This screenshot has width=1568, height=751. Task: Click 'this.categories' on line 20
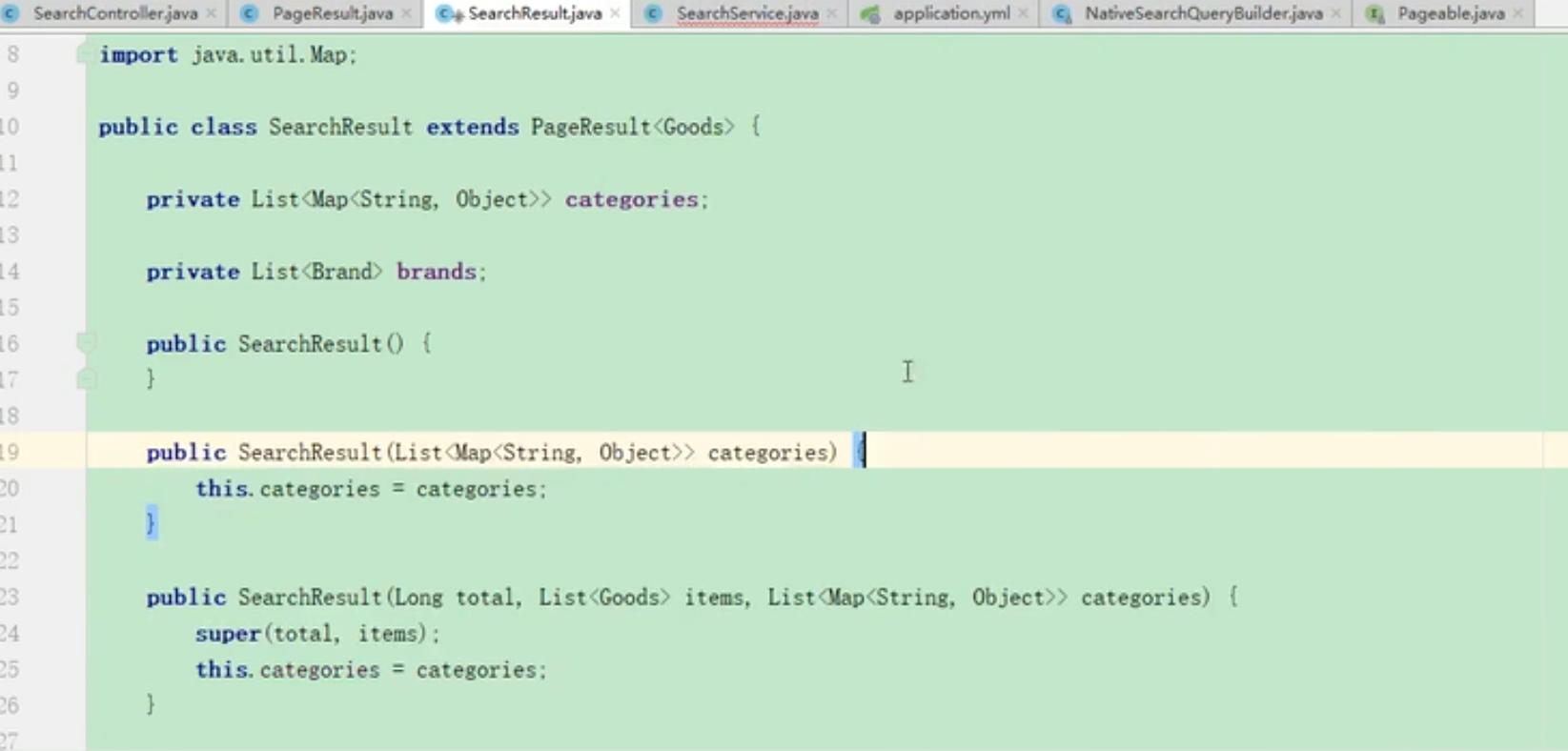coord(288,490)
